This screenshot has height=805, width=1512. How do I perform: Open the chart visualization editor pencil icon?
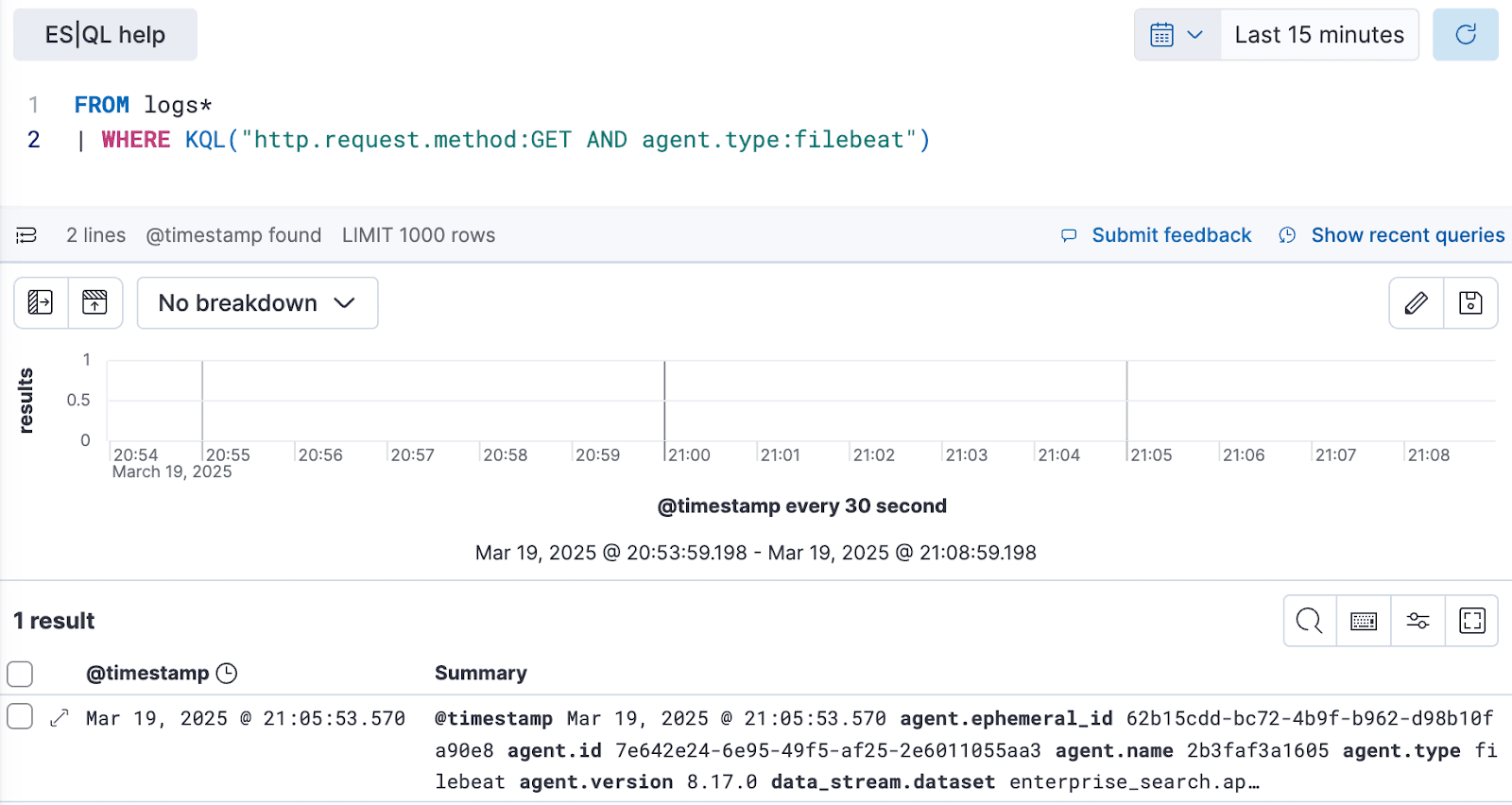[1415, 302]
